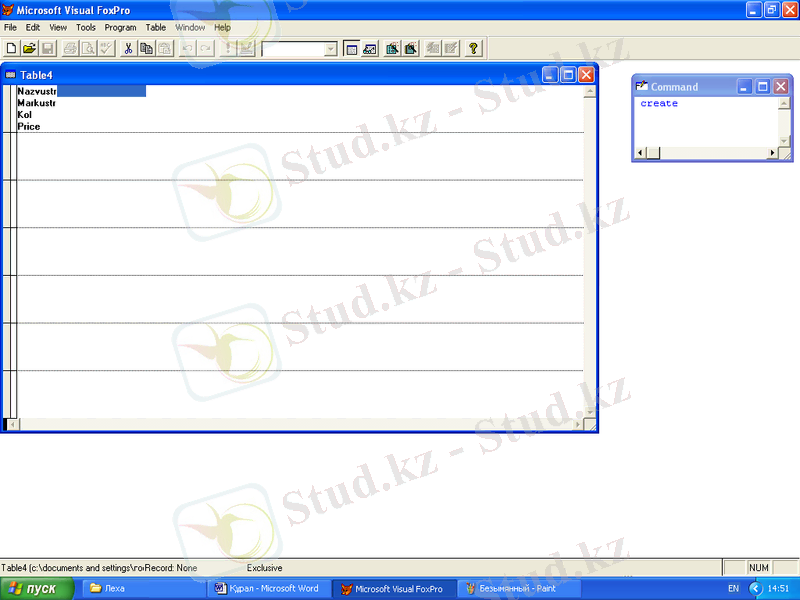The width and height of the screenshot is (800, 600).
Task: Click 'Record: None' in status bar
Action: click(171, 568)
